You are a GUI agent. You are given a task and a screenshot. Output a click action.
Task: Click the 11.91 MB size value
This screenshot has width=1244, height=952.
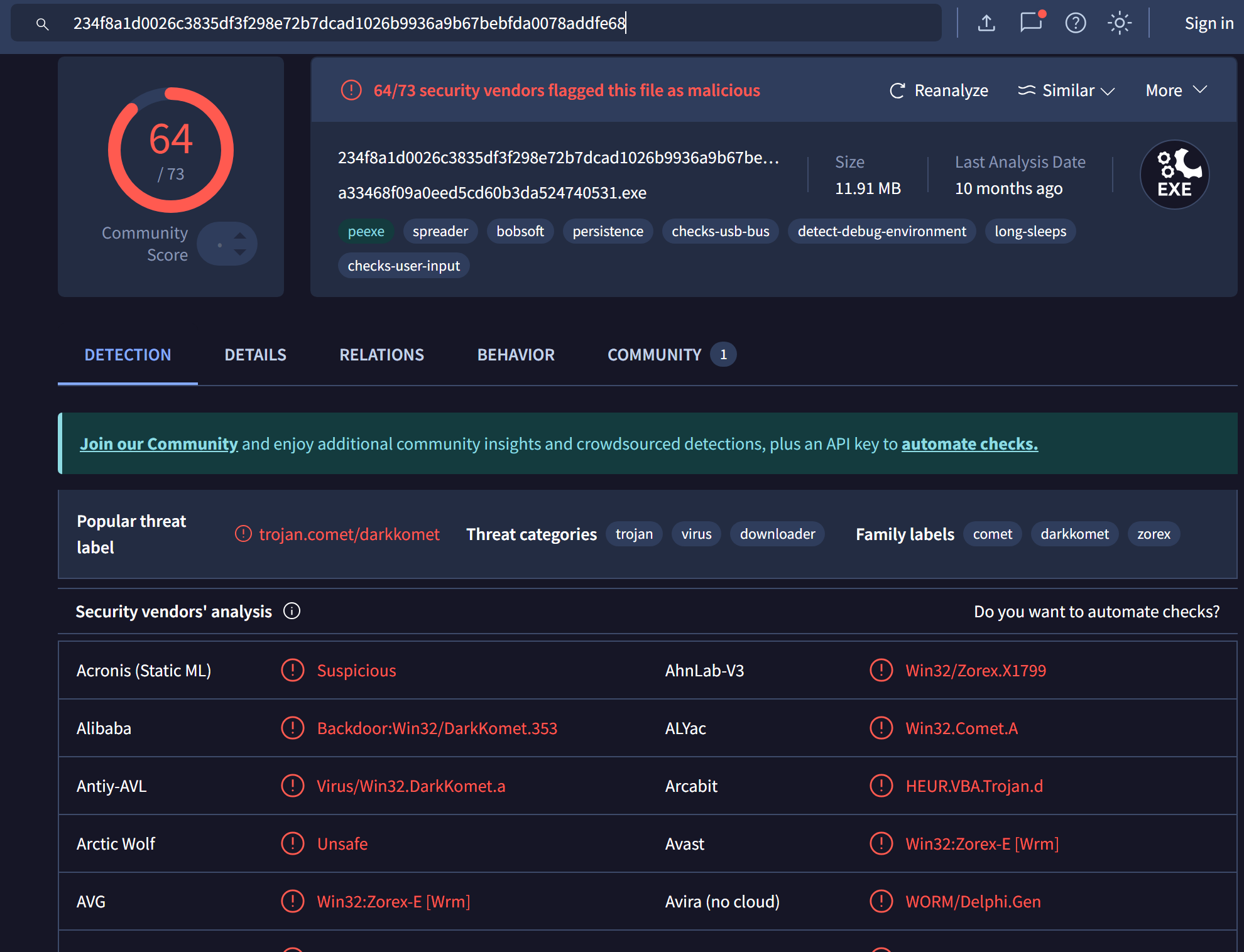pyautogui.click(x=868, y=188)
